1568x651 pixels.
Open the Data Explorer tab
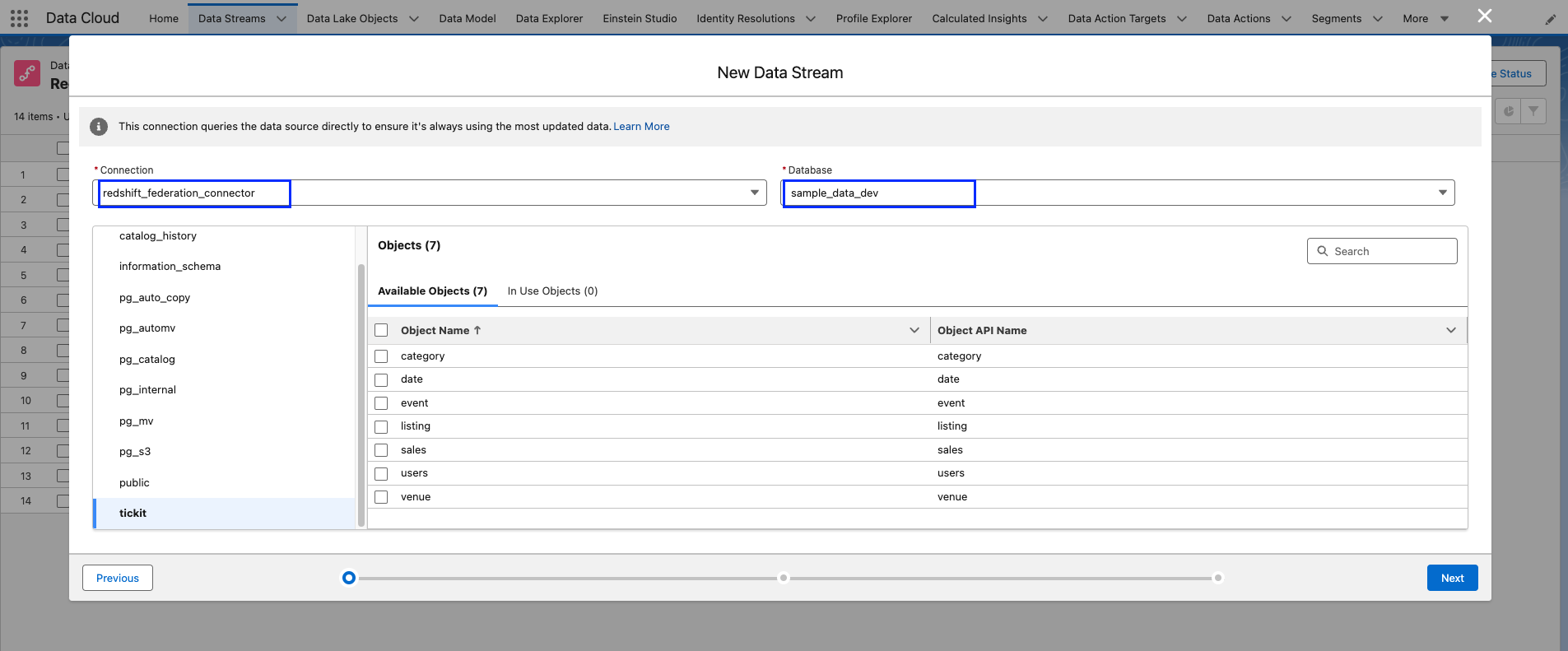tap(549, 18)
